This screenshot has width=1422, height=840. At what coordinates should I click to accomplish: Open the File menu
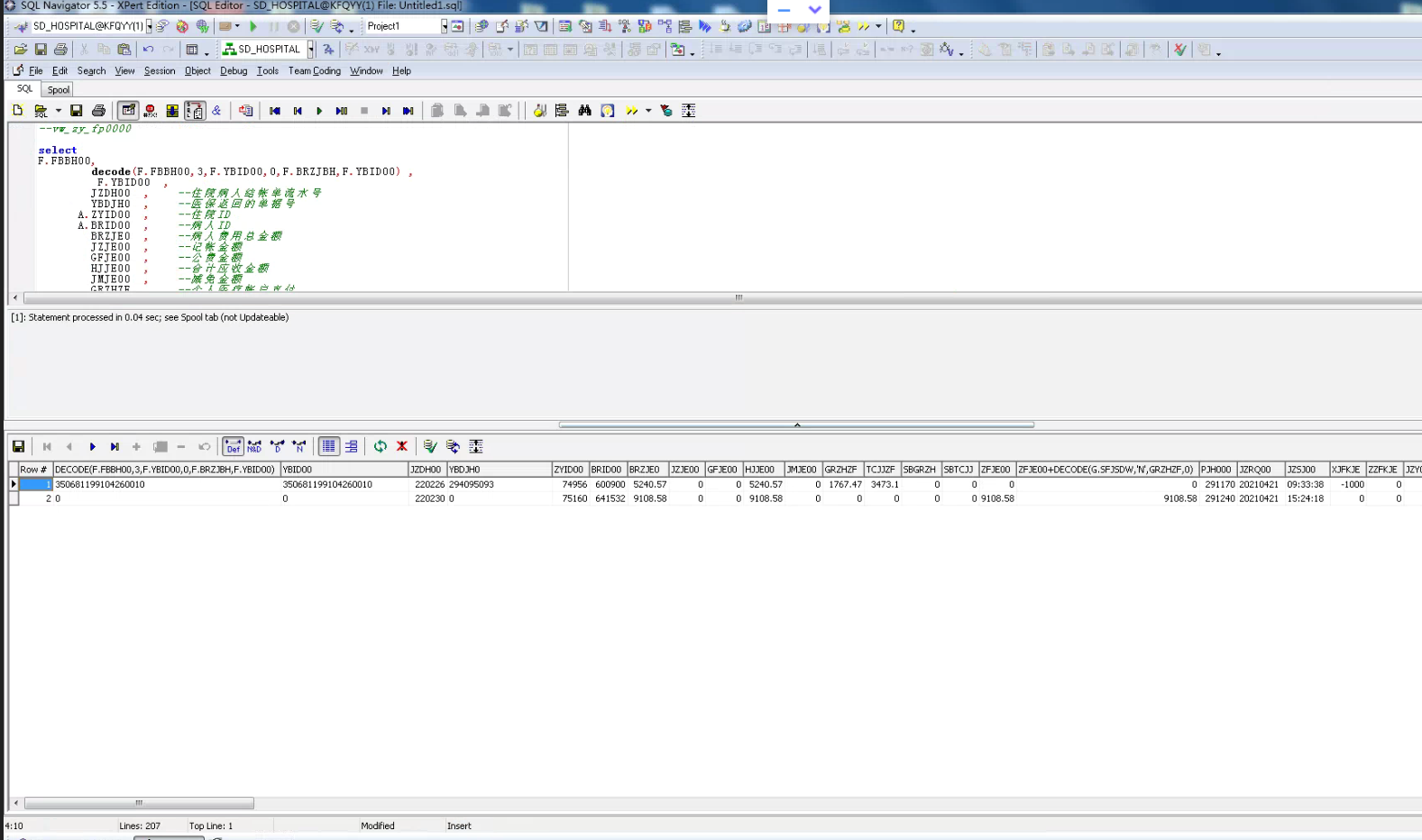[x=36, y=71]
